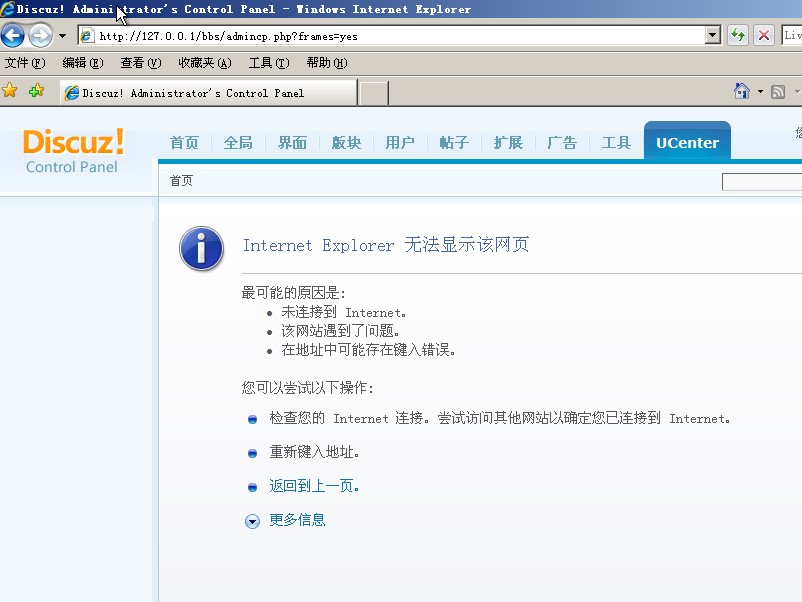Open the Favorites Center star icon

click(10, 91)
